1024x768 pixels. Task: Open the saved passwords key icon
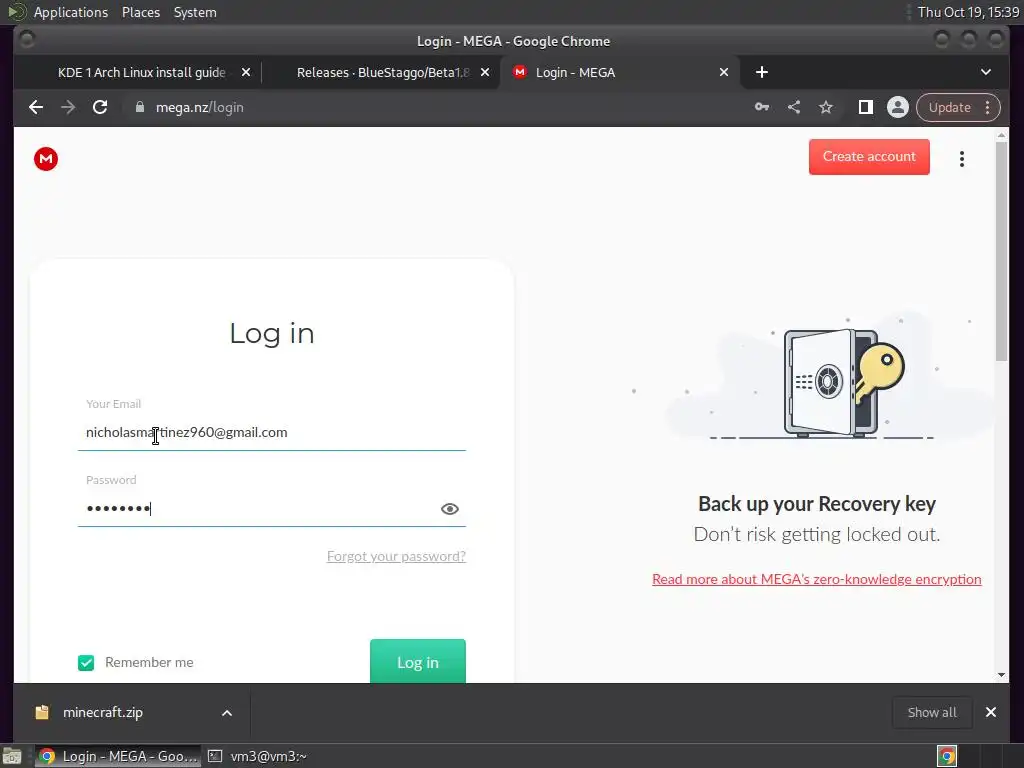(x=761, y=107)
